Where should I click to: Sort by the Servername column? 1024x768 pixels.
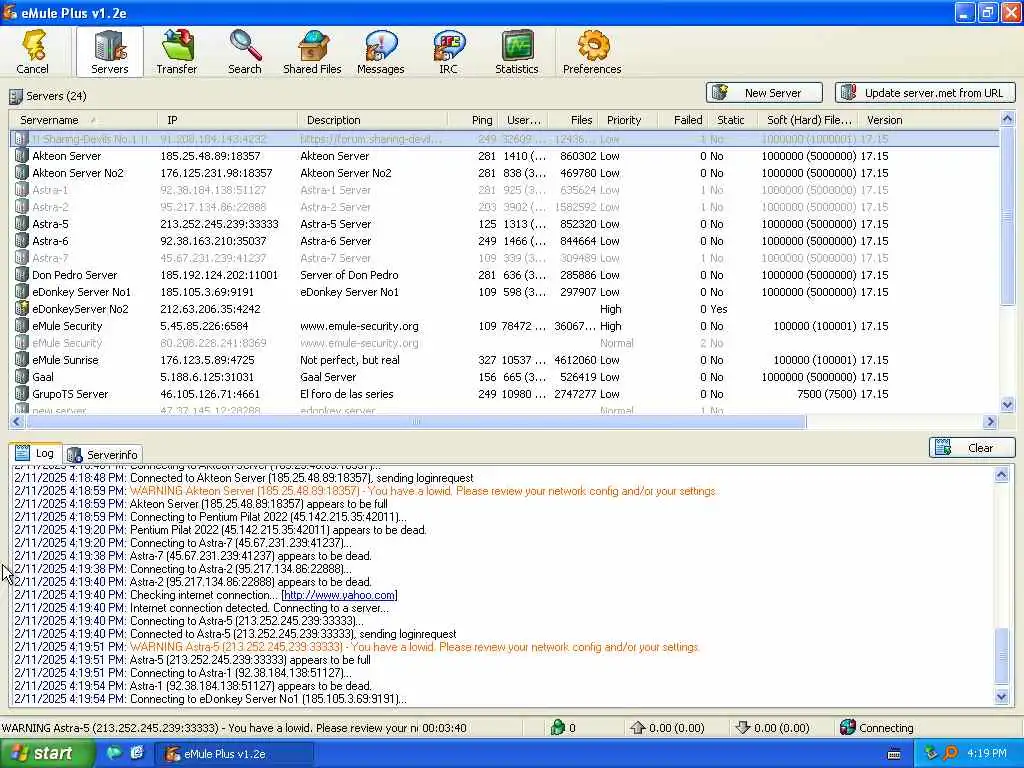(x=83, y=120)
